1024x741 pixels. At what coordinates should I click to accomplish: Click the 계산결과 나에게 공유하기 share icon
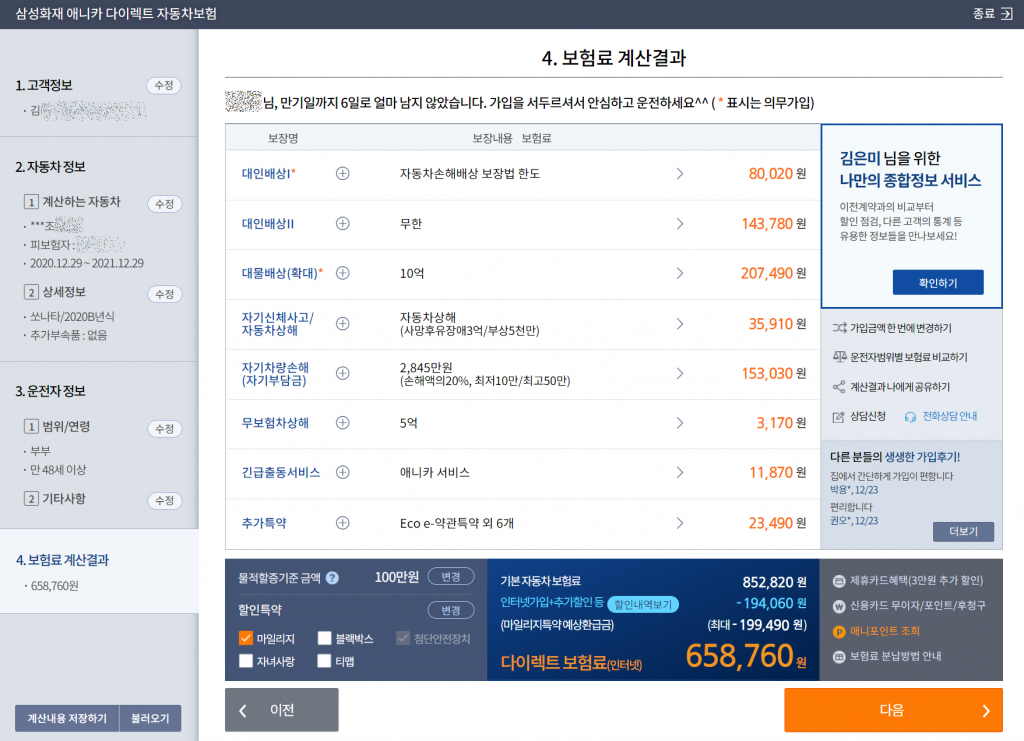[839, 387]
